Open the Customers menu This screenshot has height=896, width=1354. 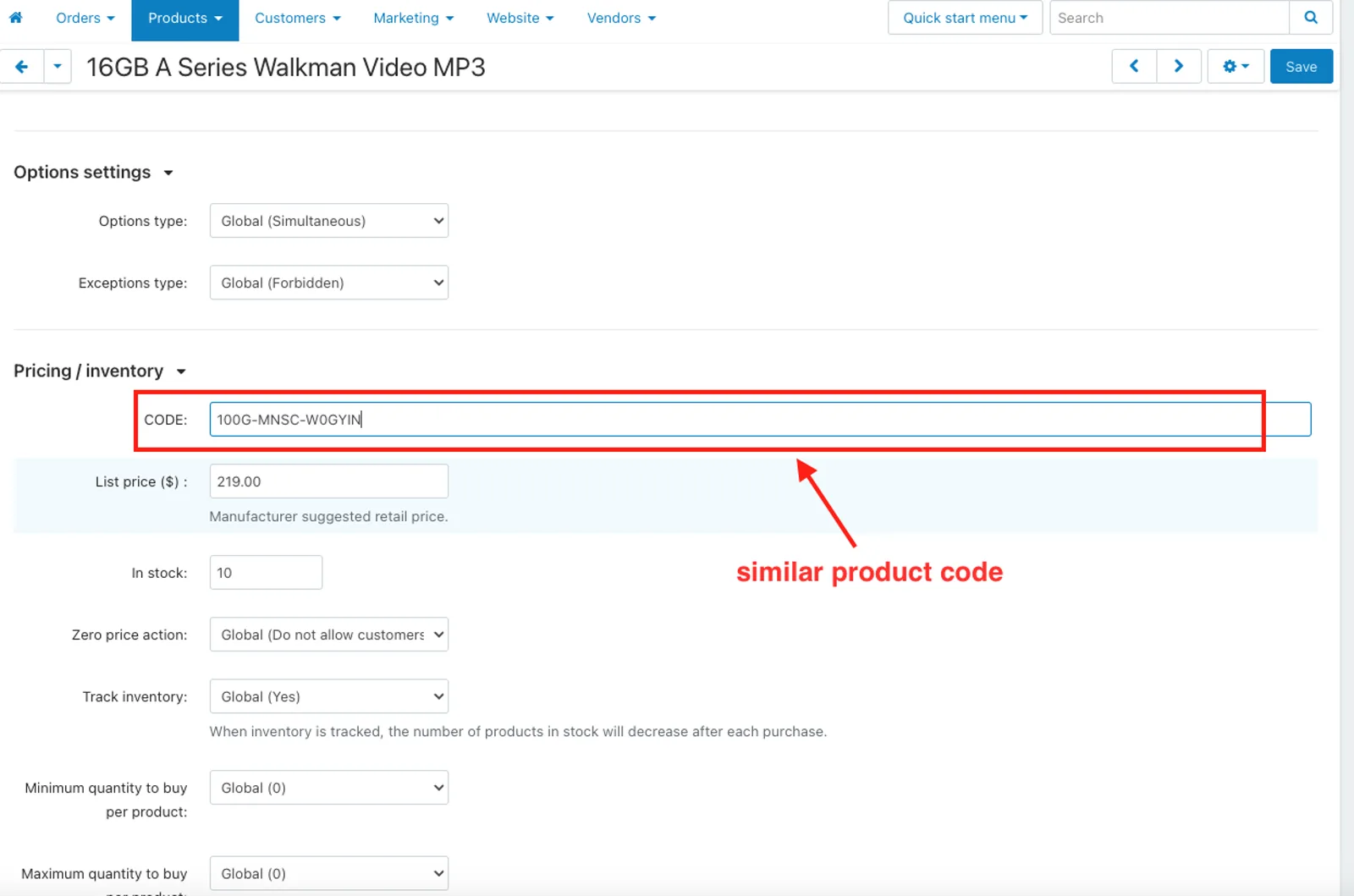(x=298, y=18)
